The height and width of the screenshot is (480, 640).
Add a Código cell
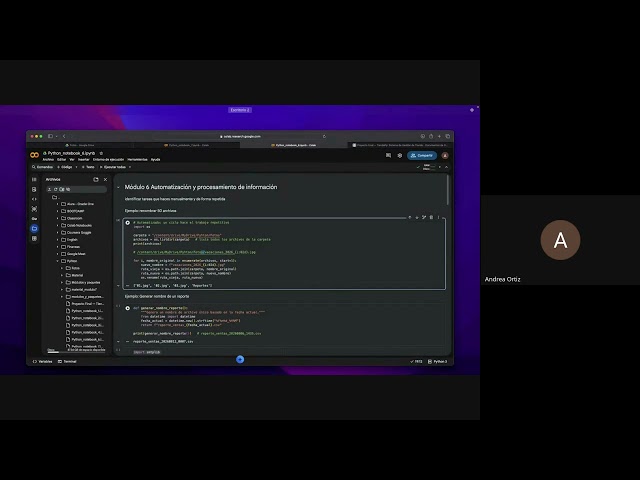[65, 167]
